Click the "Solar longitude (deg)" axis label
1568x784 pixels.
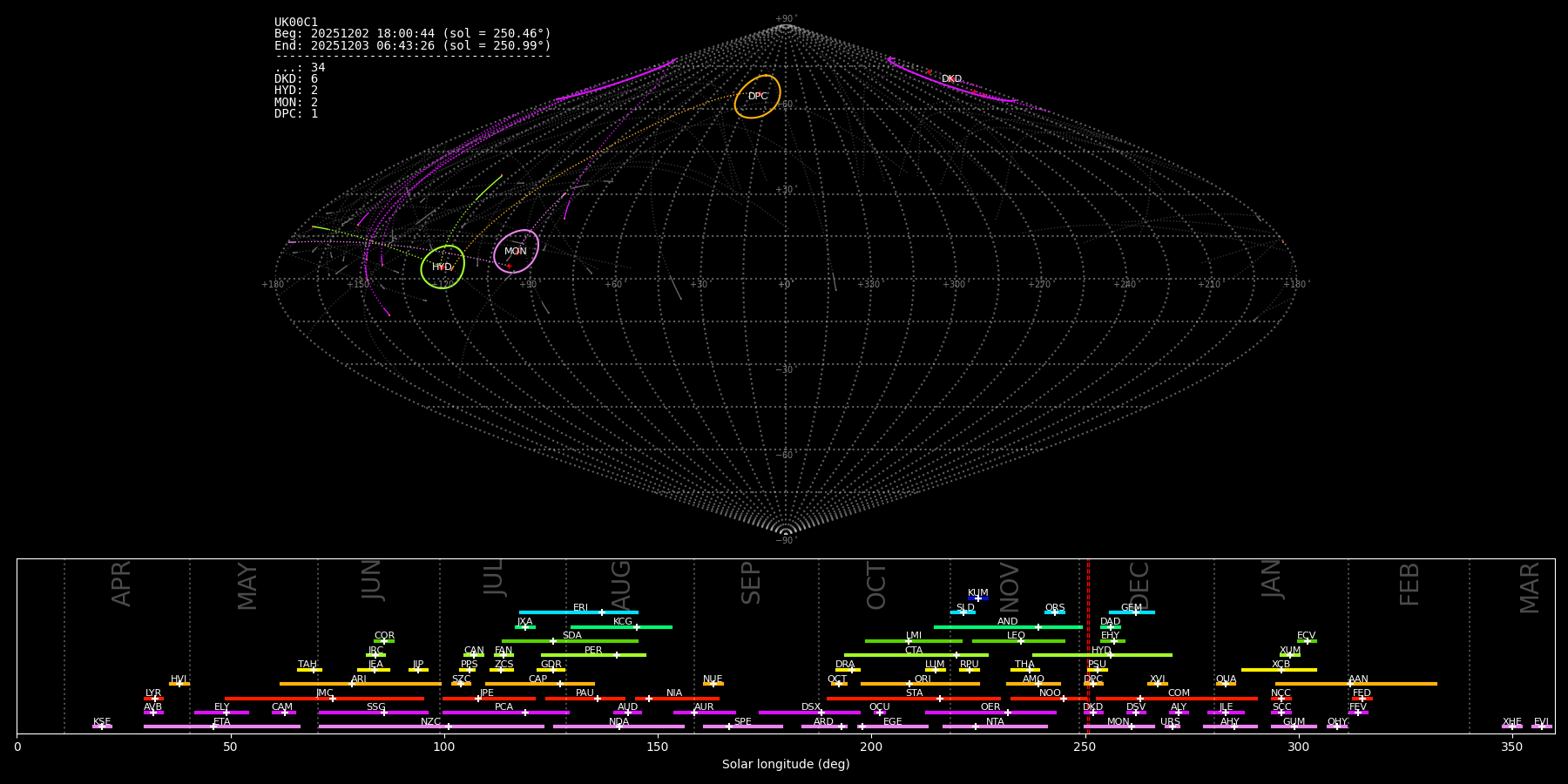click(x=786, y=764)
